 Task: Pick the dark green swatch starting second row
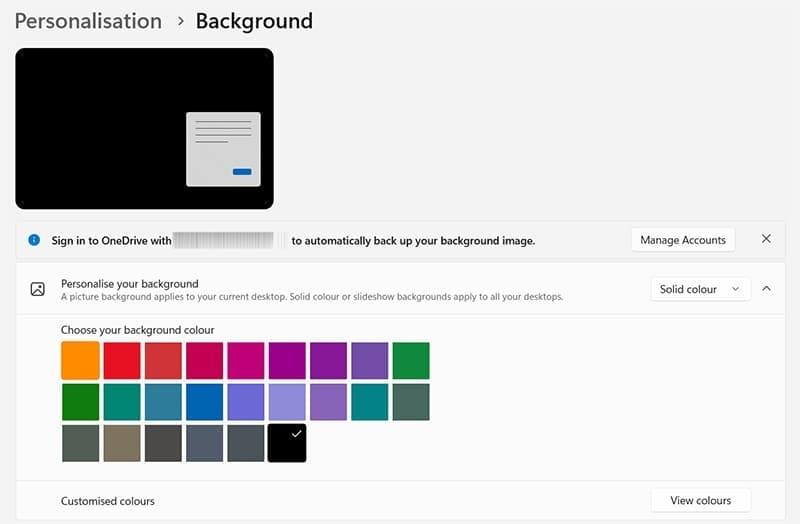(x=80, y=402)
